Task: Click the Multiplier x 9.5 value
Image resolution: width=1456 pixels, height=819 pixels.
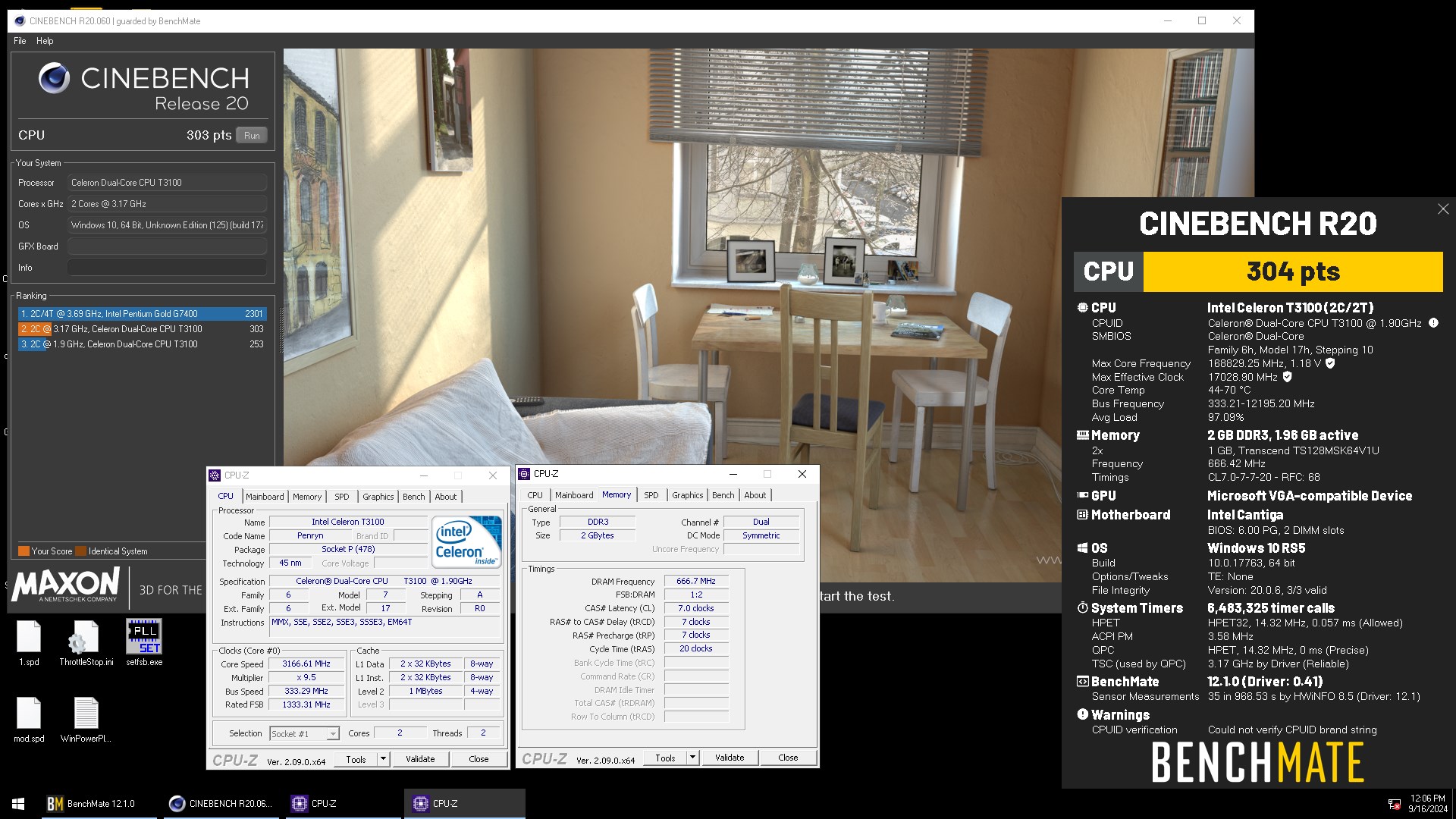Action: [306, 678]
